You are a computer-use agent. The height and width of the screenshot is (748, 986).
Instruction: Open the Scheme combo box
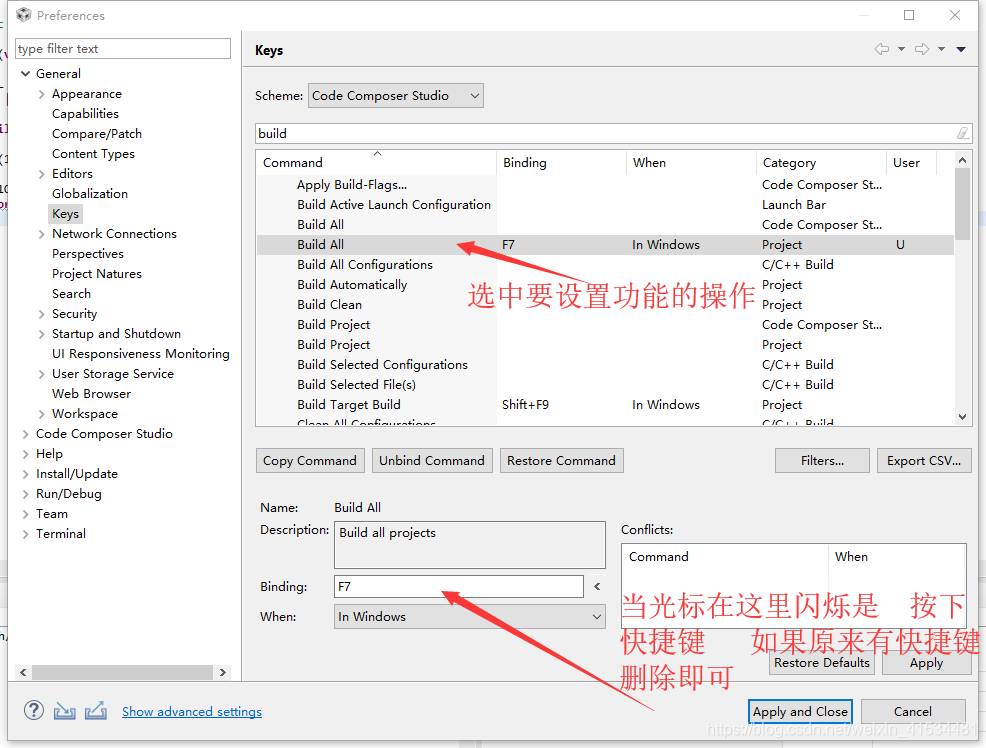click(396, 96)
